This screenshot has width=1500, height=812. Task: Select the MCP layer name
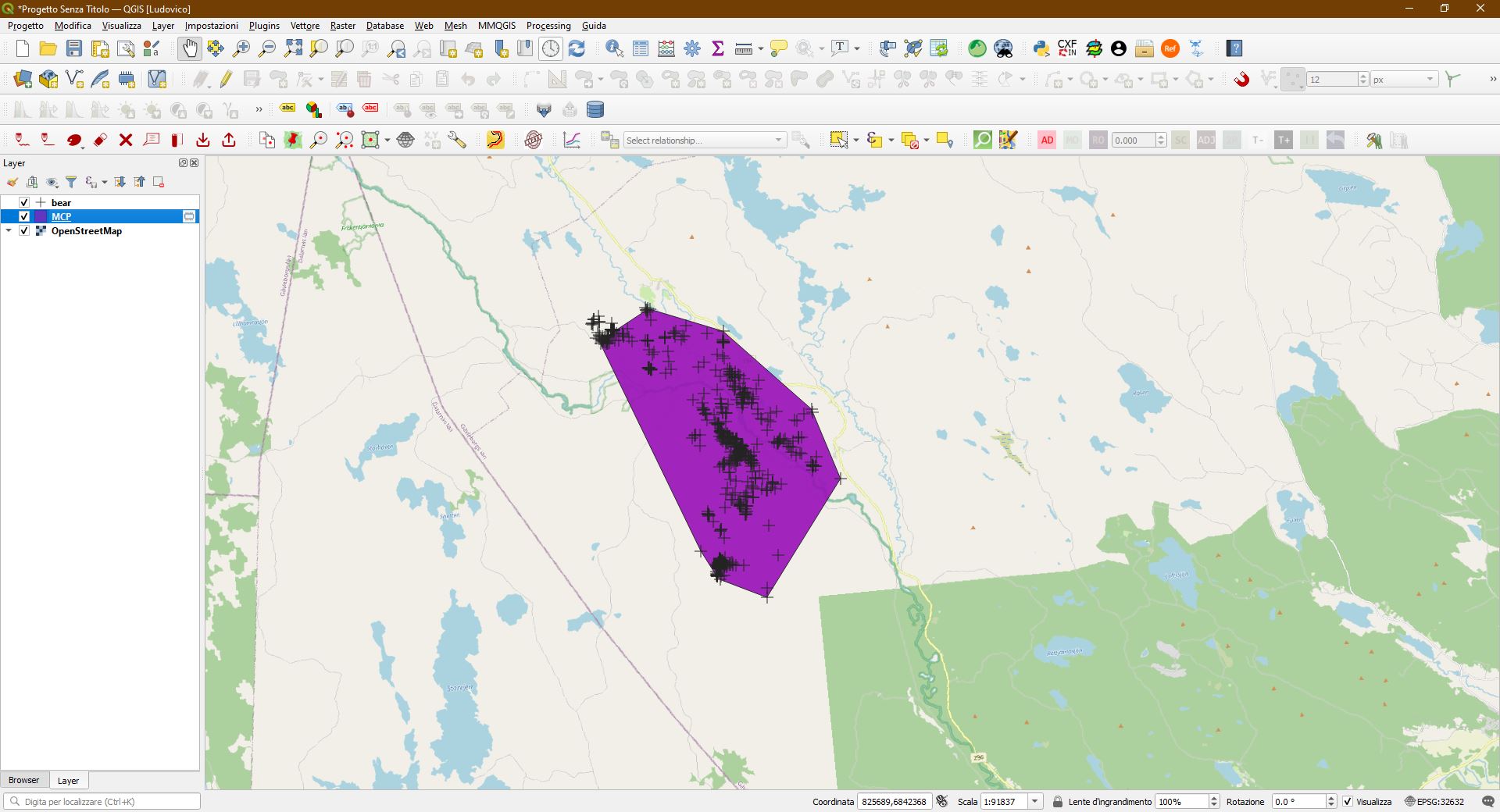coord(61,216)
